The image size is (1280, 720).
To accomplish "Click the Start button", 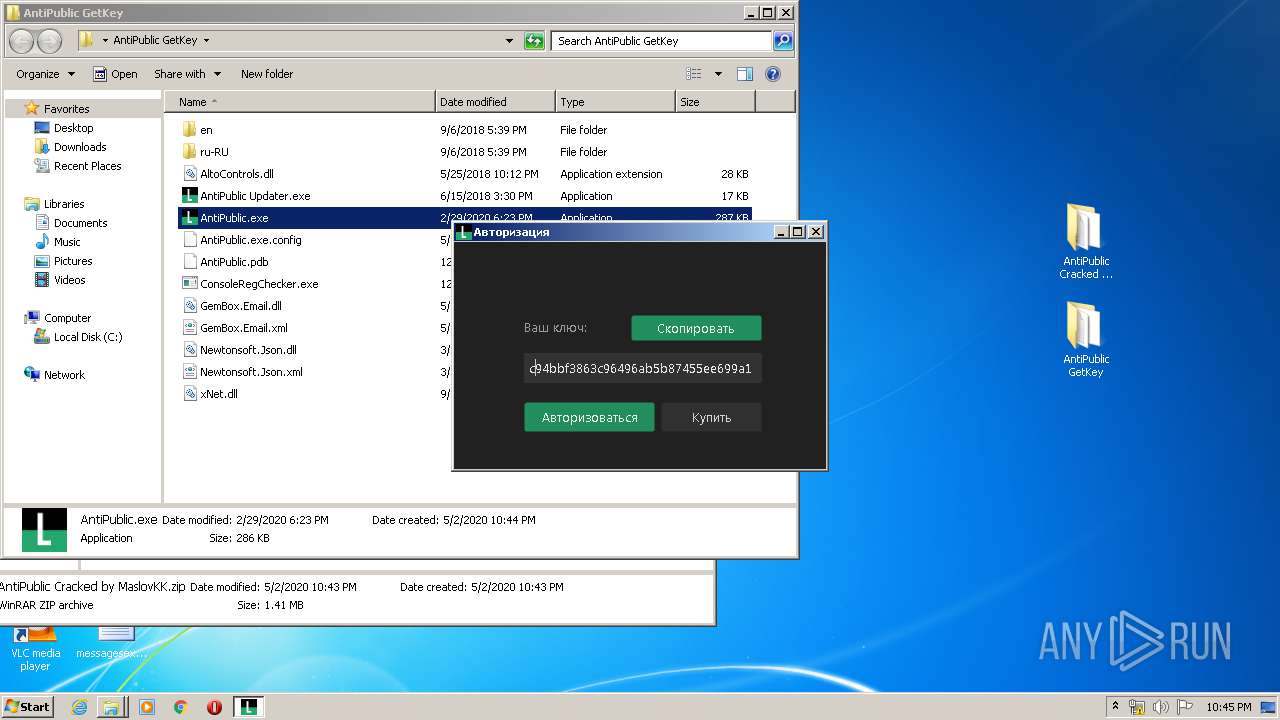I will 27,706.
